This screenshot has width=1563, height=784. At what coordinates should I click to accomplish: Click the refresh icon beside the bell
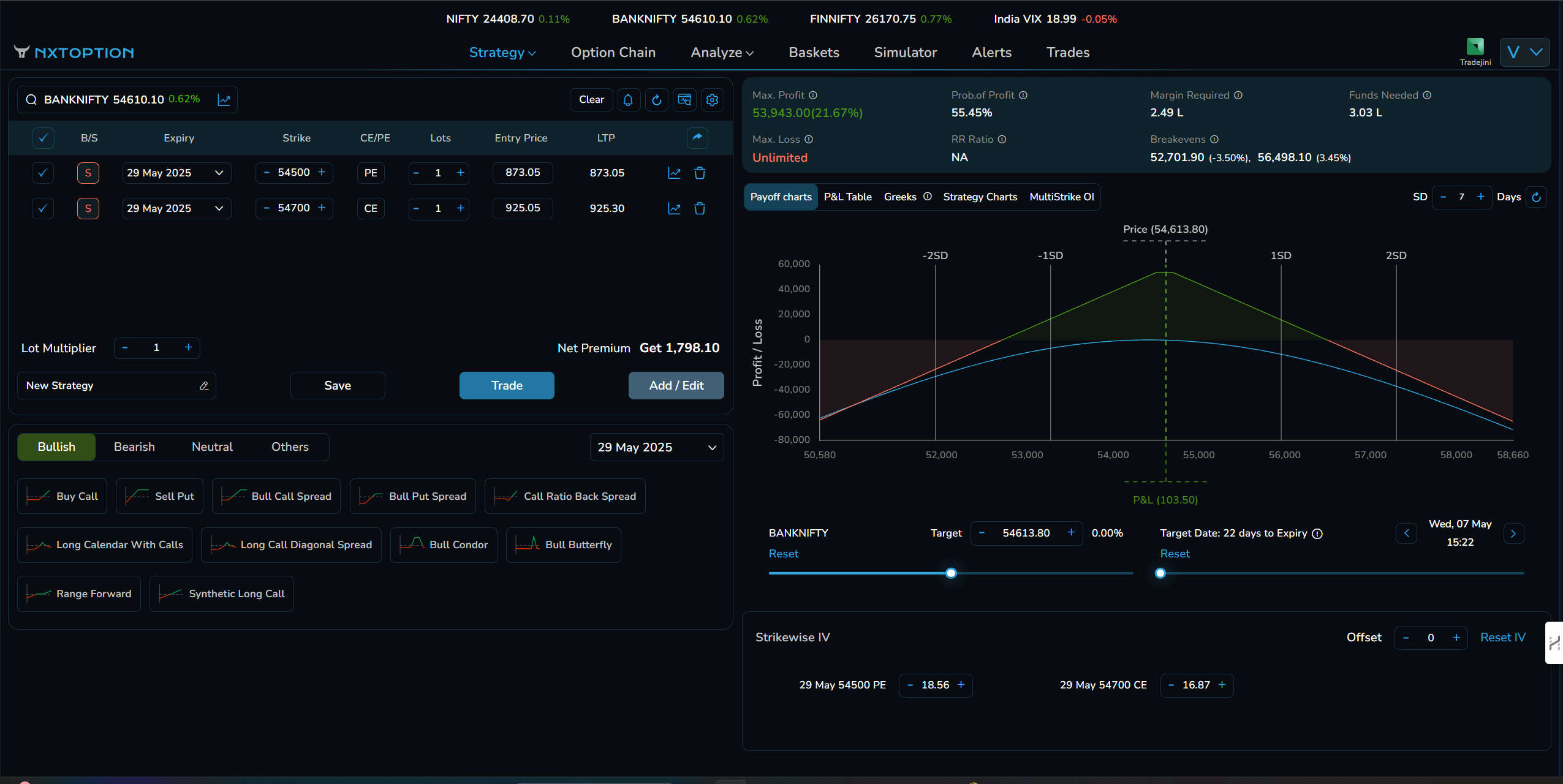(x=656, y=100)
